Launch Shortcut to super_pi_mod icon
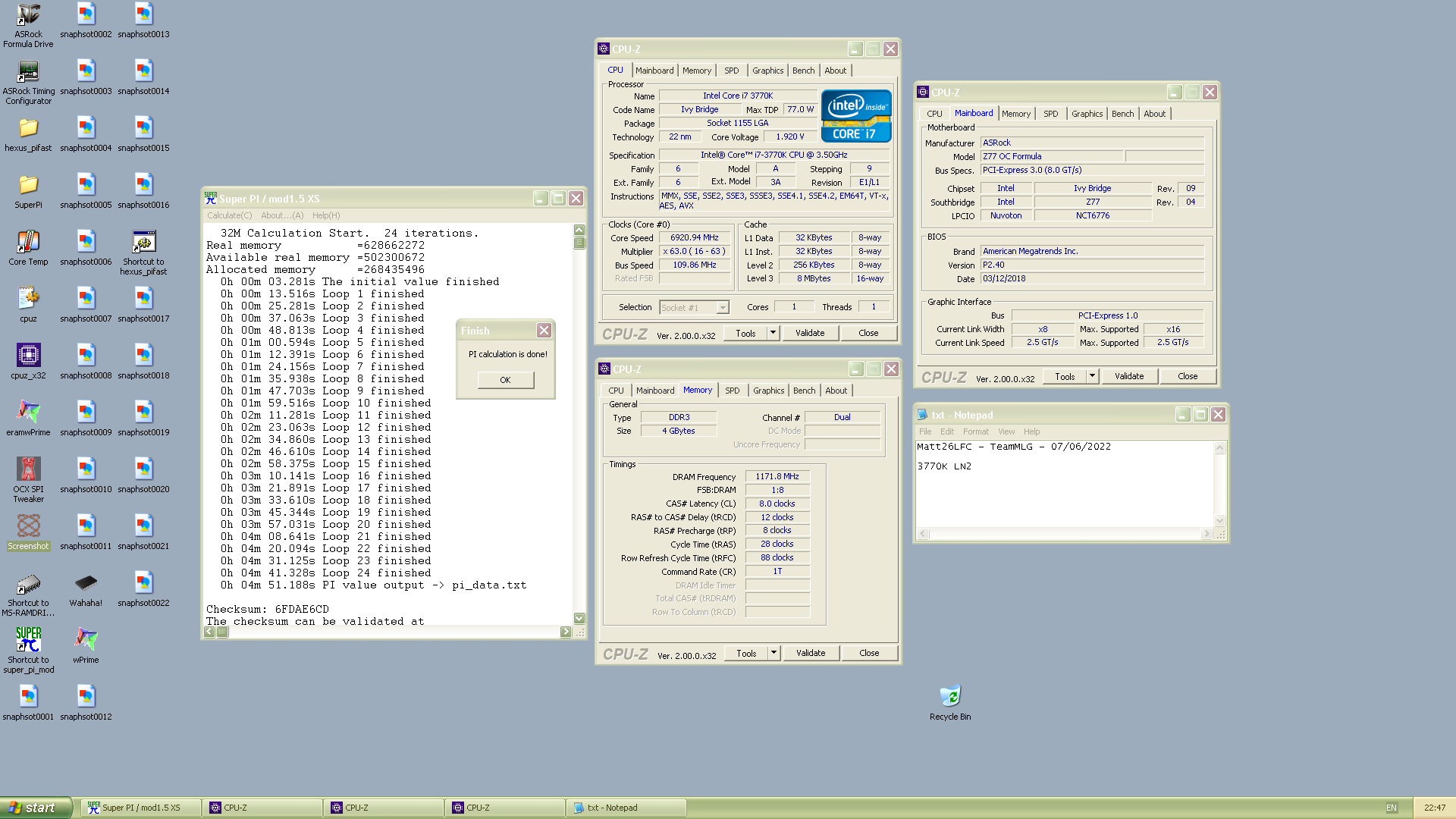 (28, 651)
